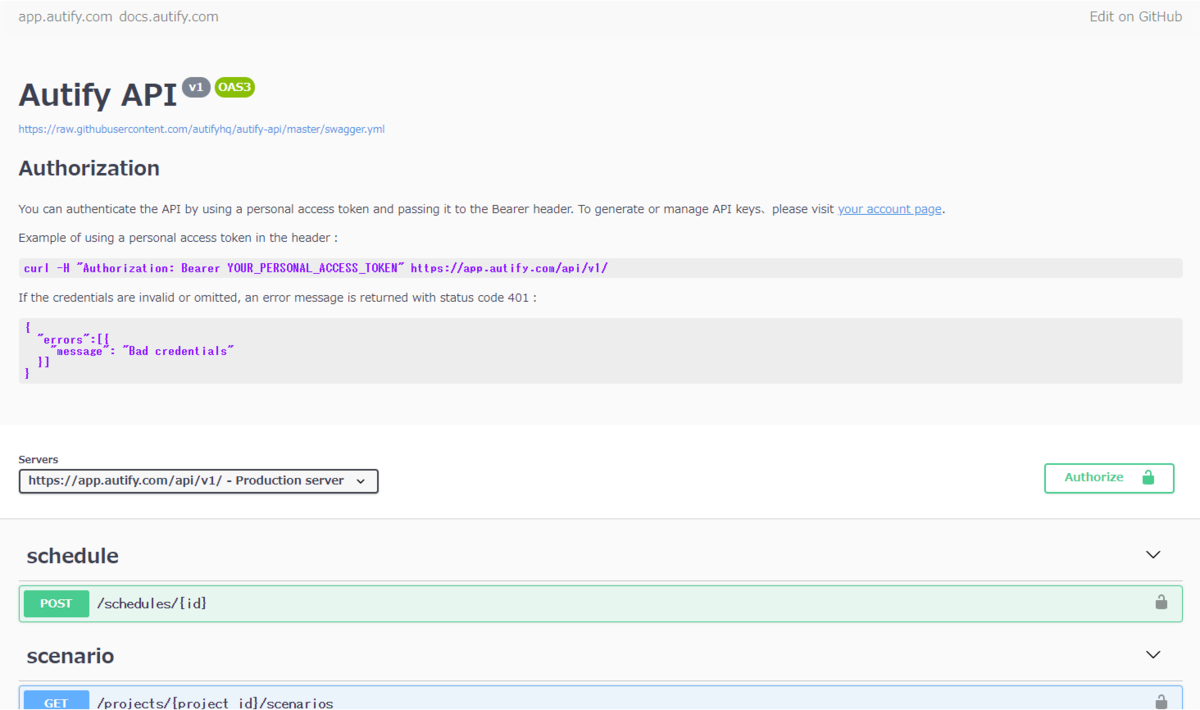1200x710 pixels.
Task: Collapse the schedule section chevron
Action: 1153,555
